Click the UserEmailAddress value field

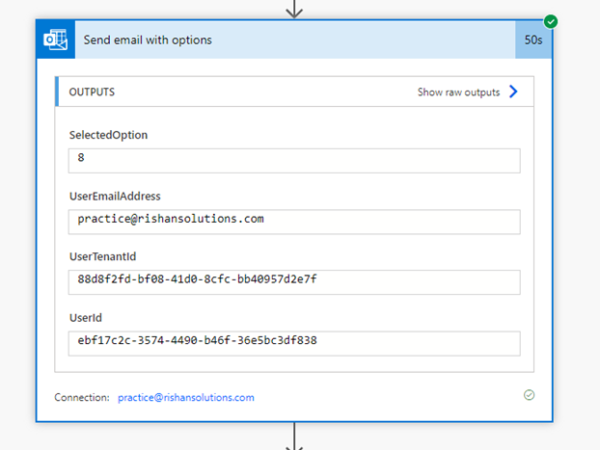[294, 221]
